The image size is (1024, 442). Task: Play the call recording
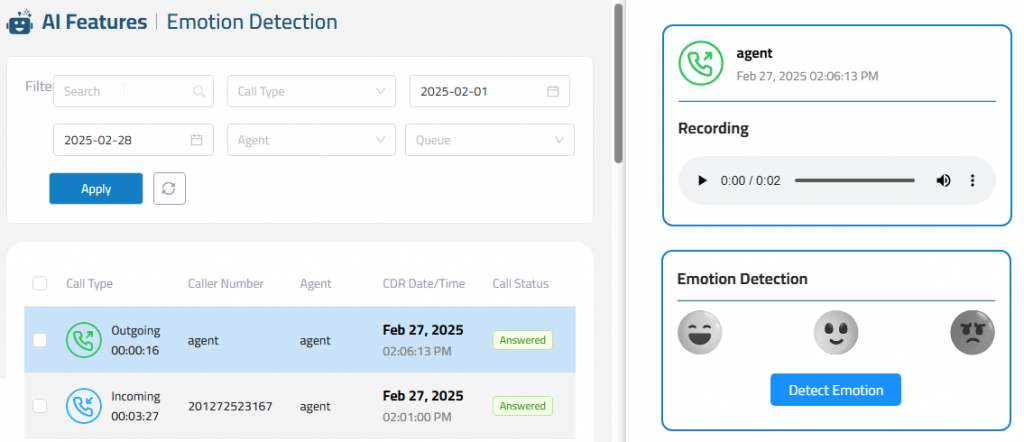point(702,181)
